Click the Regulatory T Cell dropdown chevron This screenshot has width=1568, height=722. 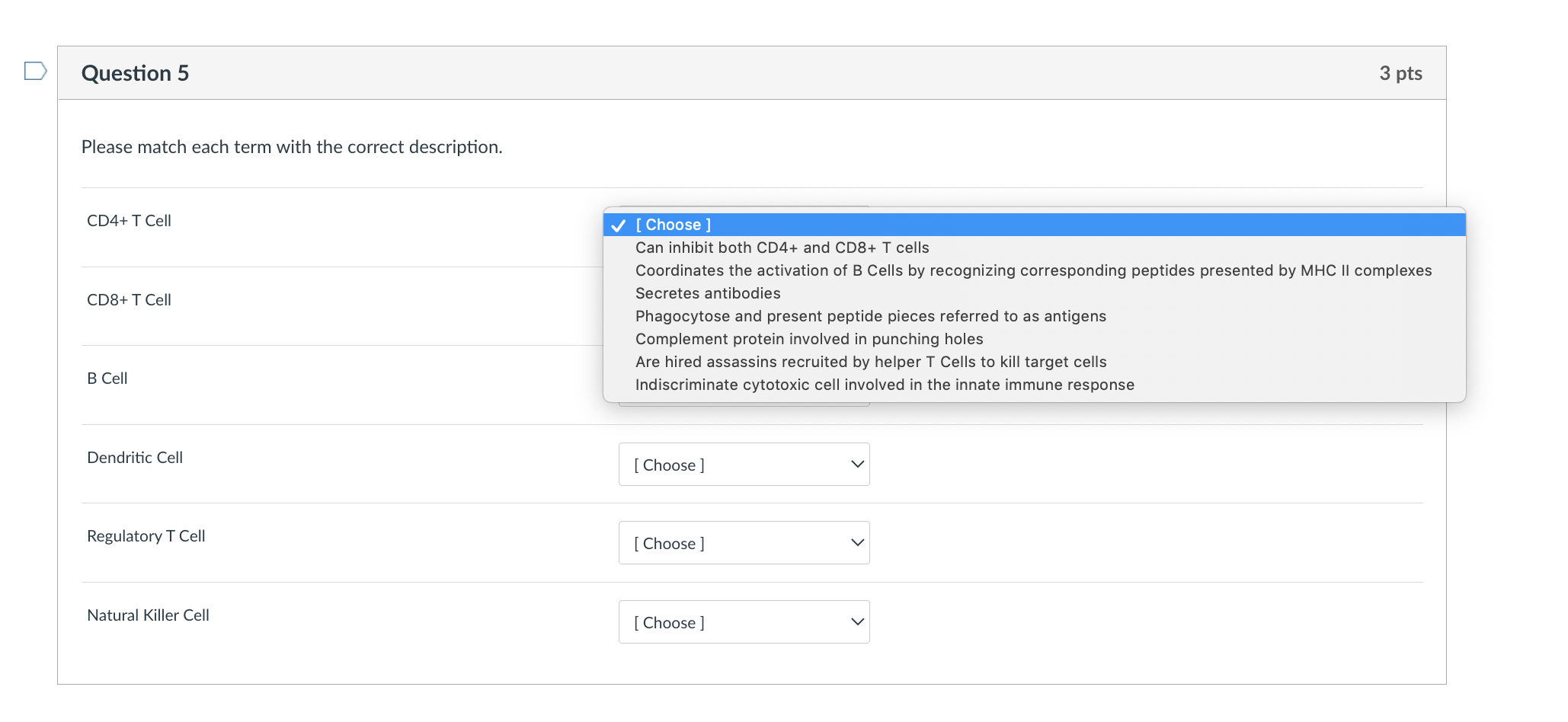tap(857, 543)
